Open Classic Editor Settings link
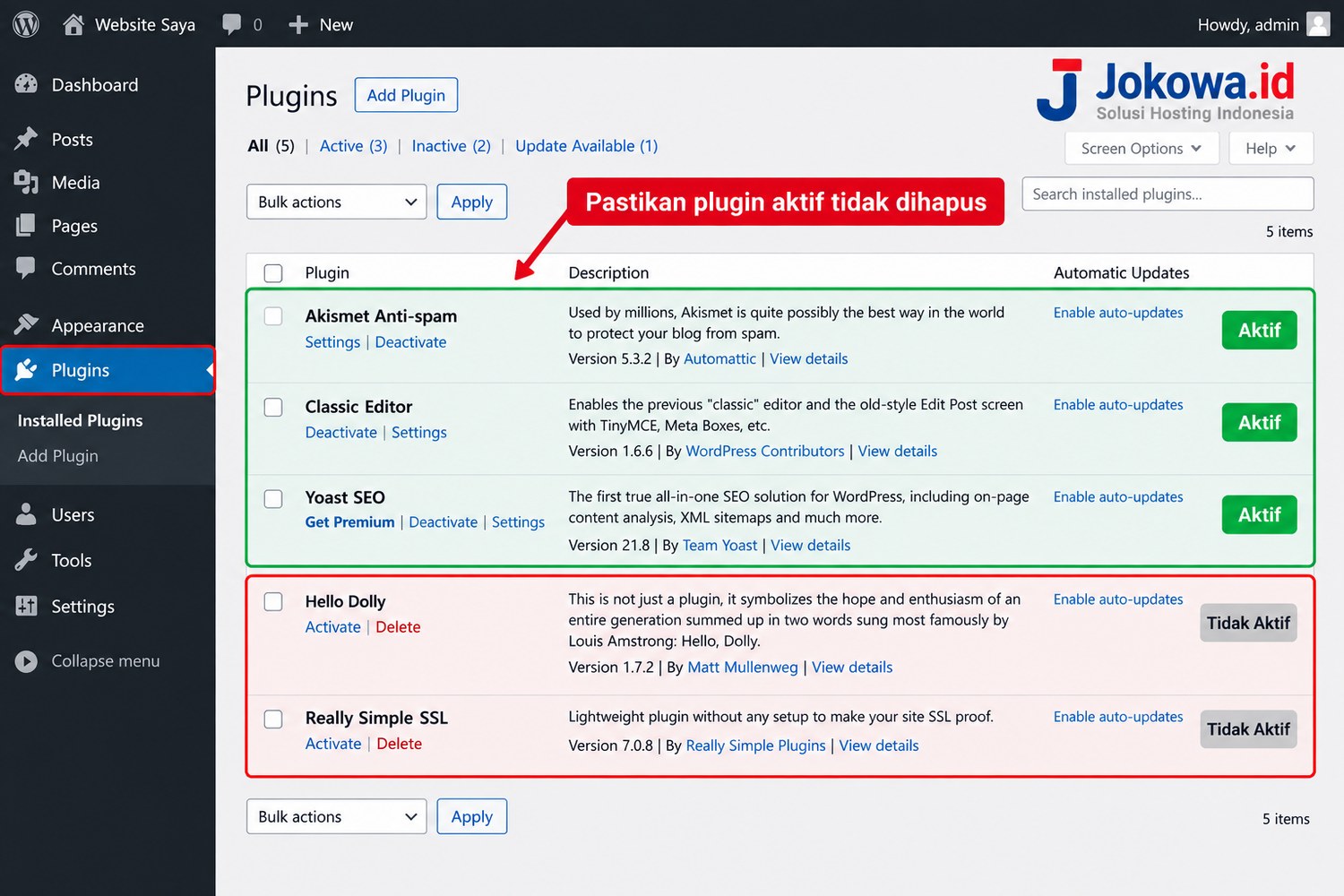 (x=419, y=433)
